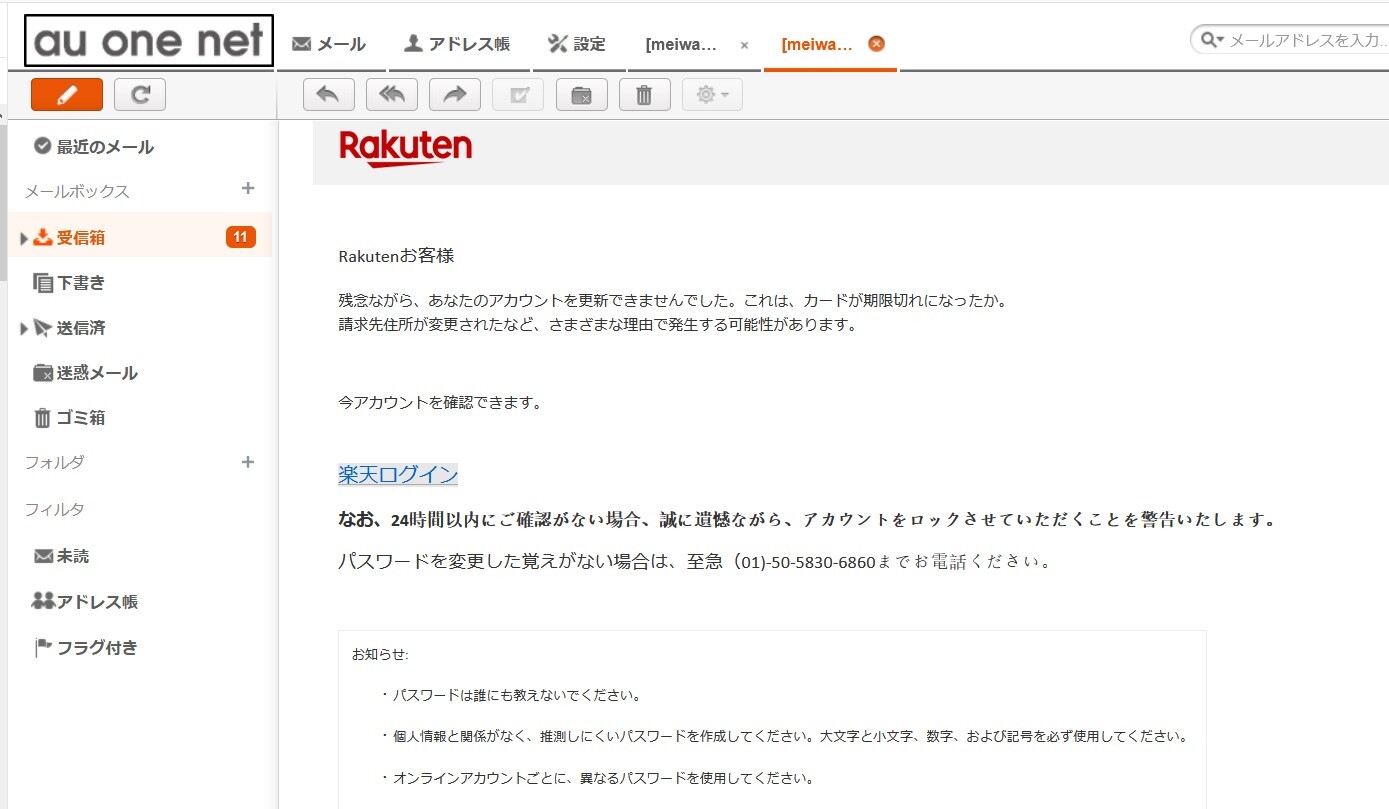Click the bullet パスワードは誰にも教えないでください。
Viewport: 1389px width, 809px height.
516,695
